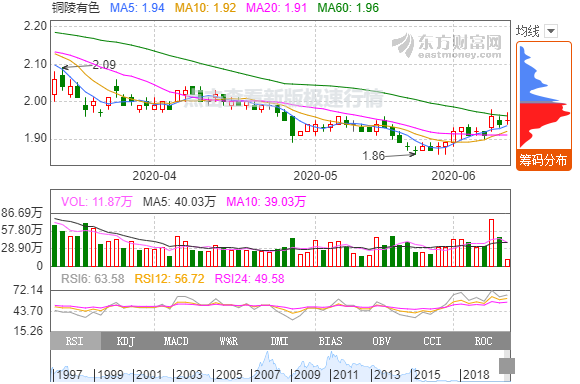Open the DMI indicator tab
580x384 pixels.
[x=279, y=341]
